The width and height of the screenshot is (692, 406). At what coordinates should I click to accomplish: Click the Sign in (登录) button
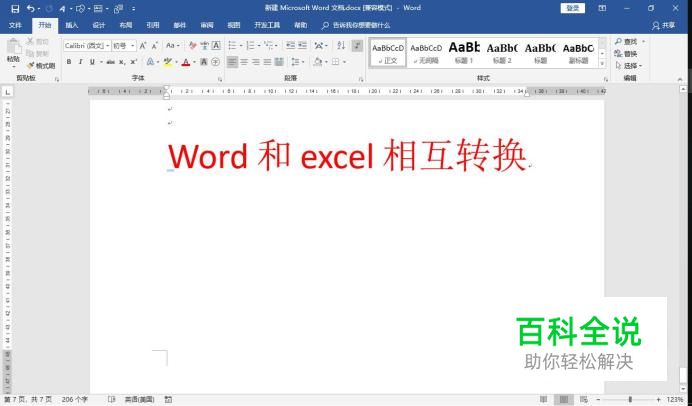pos(573,8)
